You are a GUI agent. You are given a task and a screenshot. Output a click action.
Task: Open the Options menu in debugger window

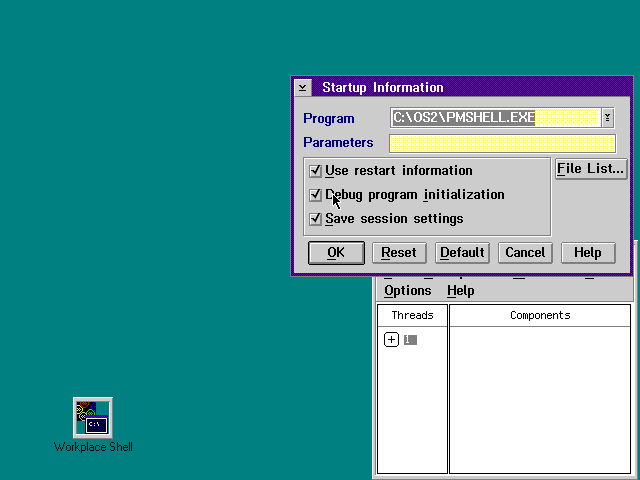pyautogui.click(x=407, y=291)
